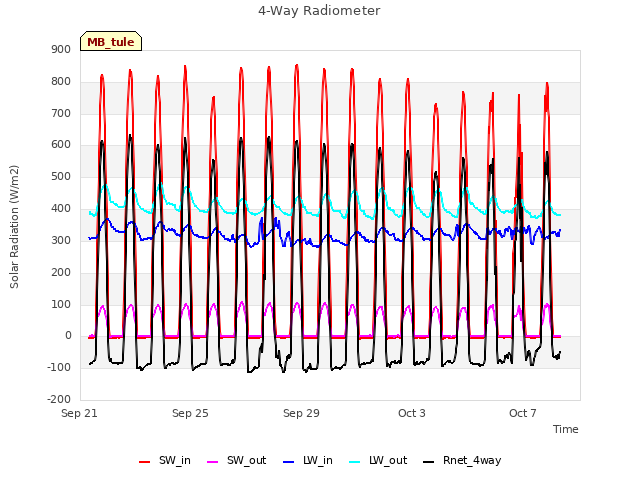640x480 pixels.
Task: Click the 800 y-axis tick label
Action: tap(61, 81)
